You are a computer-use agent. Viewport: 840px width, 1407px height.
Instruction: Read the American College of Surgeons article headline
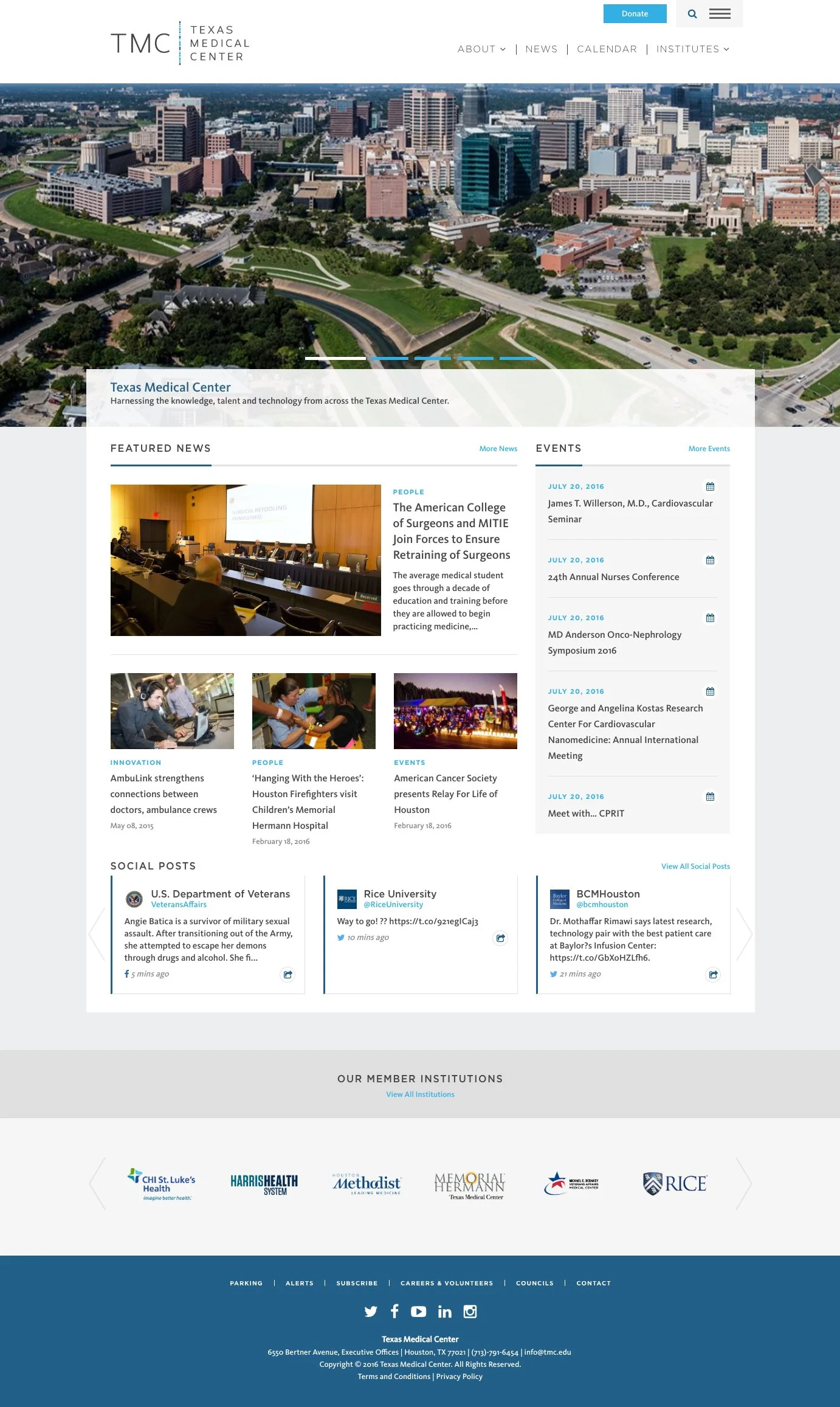pyautogui.click(x=451, y=531)
